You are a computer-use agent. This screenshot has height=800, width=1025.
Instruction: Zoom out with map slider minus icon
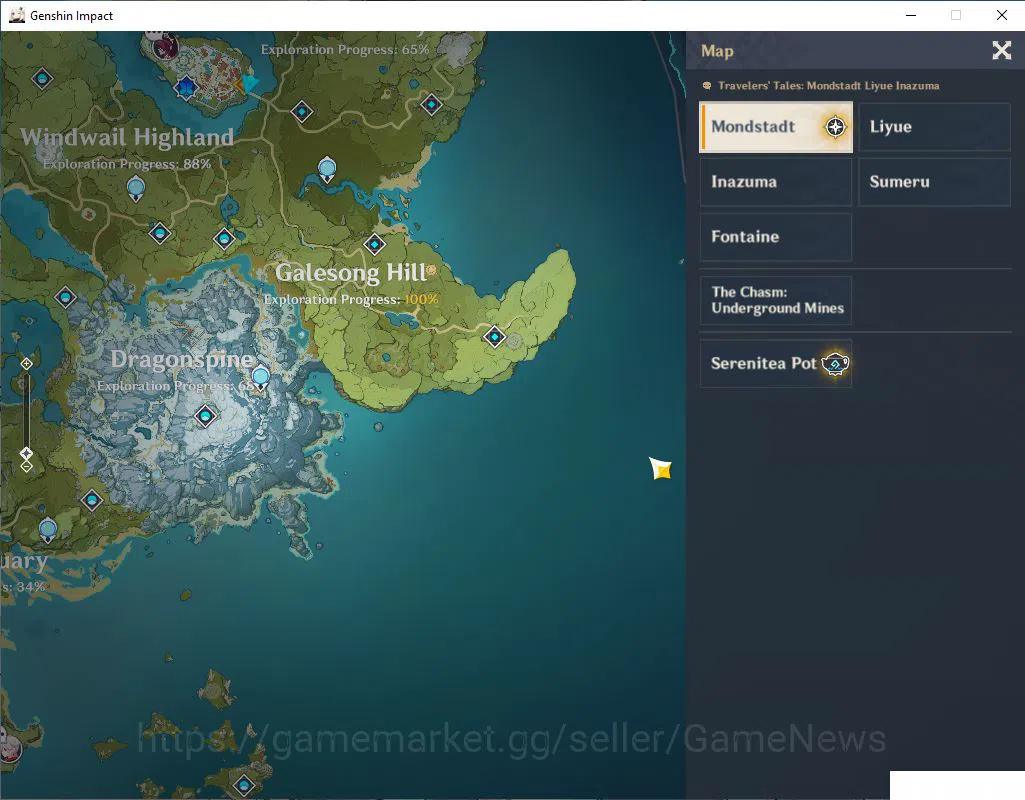26,467
